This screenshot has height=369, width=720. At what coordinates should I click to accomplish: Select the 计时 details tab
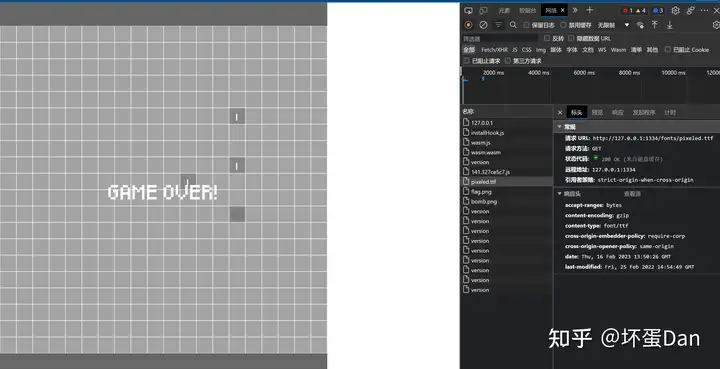click(x=670, y=112)
